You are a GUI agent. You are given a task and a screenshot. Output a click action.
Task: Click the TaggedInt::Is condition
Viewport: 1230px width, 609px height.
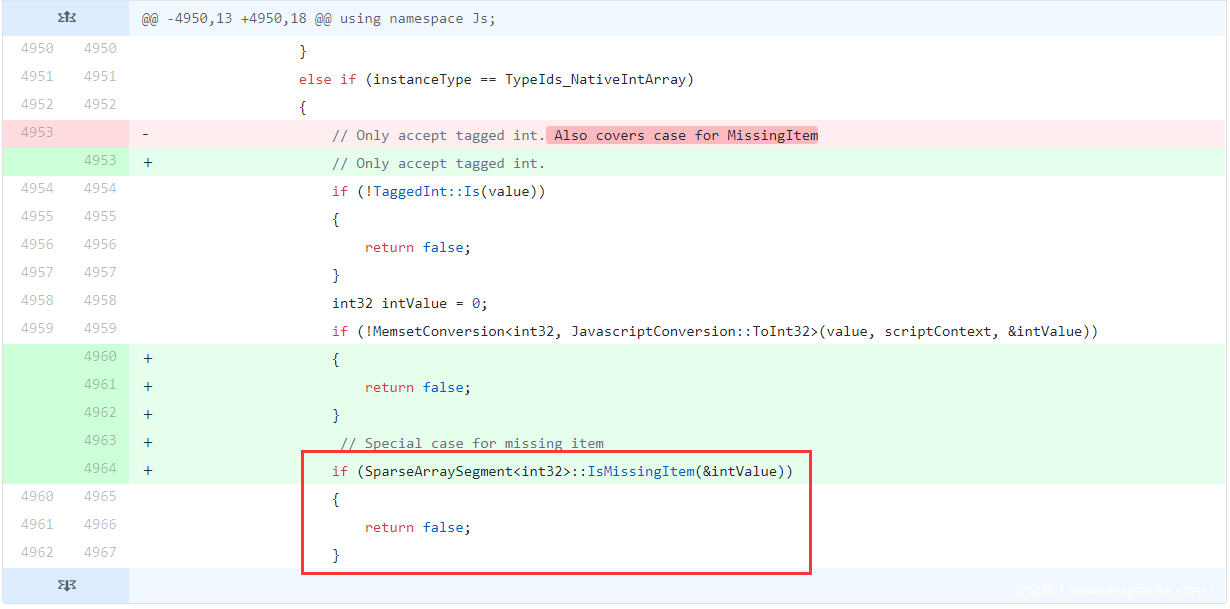pyautogui.click(x=438, y=191)
